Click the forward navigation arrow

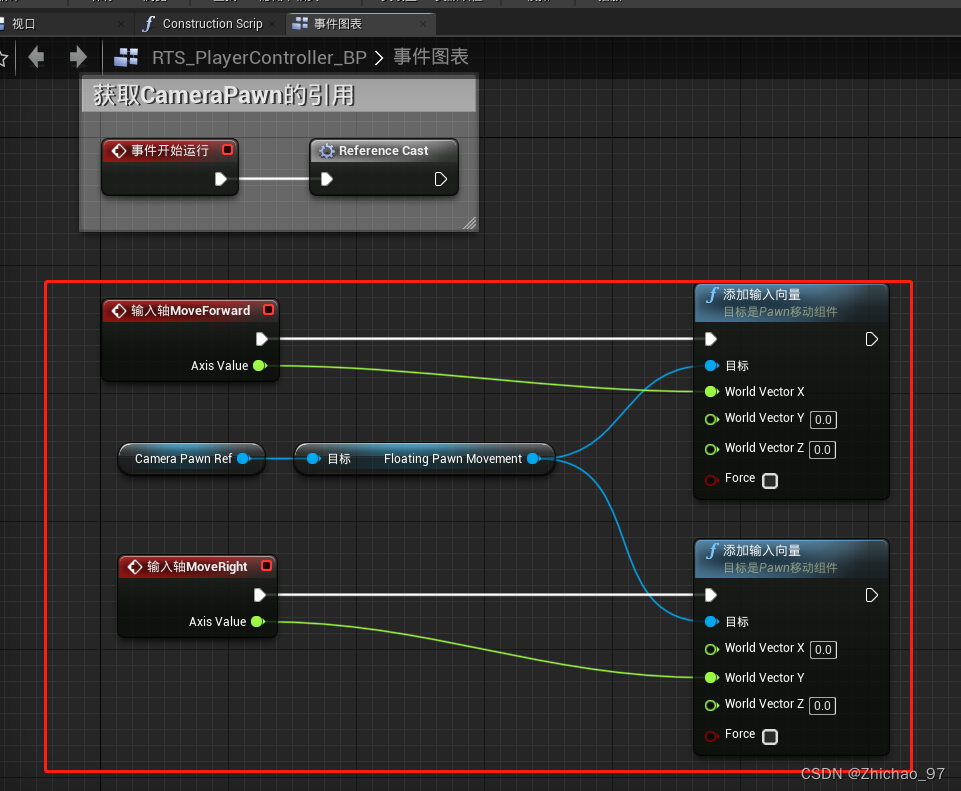(x=77, y=58)
